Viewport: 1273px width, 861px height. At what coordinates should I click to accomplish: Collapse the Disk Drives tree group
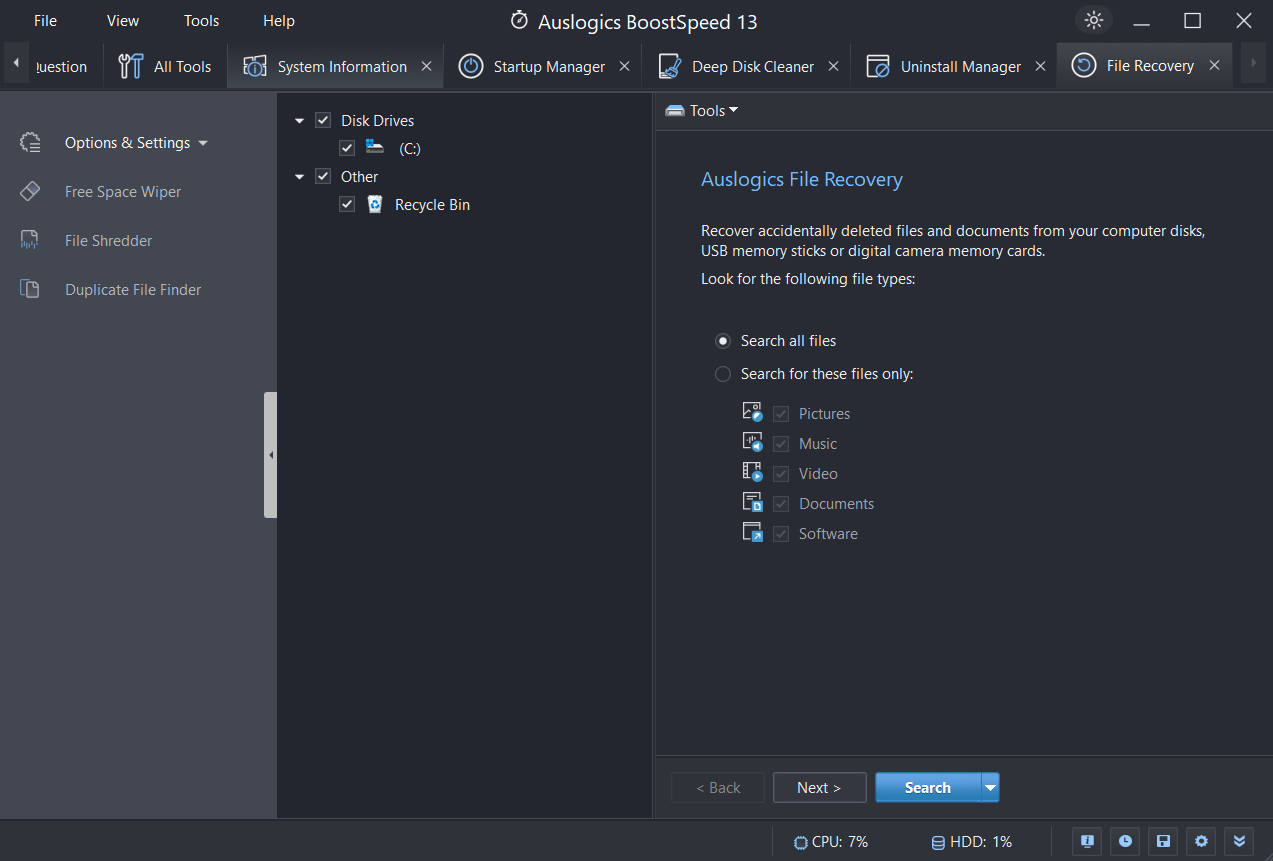(299, 121)
